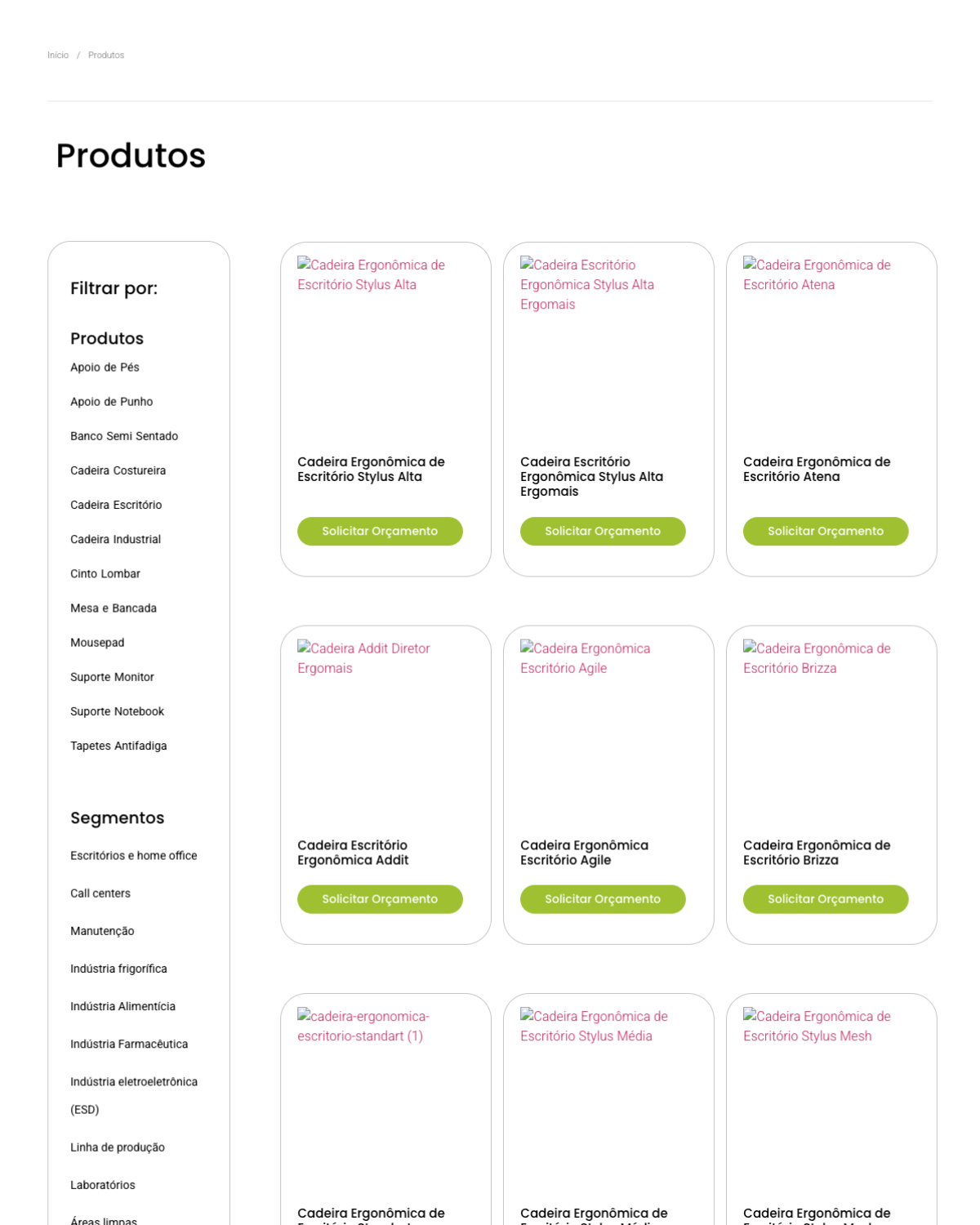
Task: Click the Addit Diretor Ergomais image
Action: click(363, 658)
